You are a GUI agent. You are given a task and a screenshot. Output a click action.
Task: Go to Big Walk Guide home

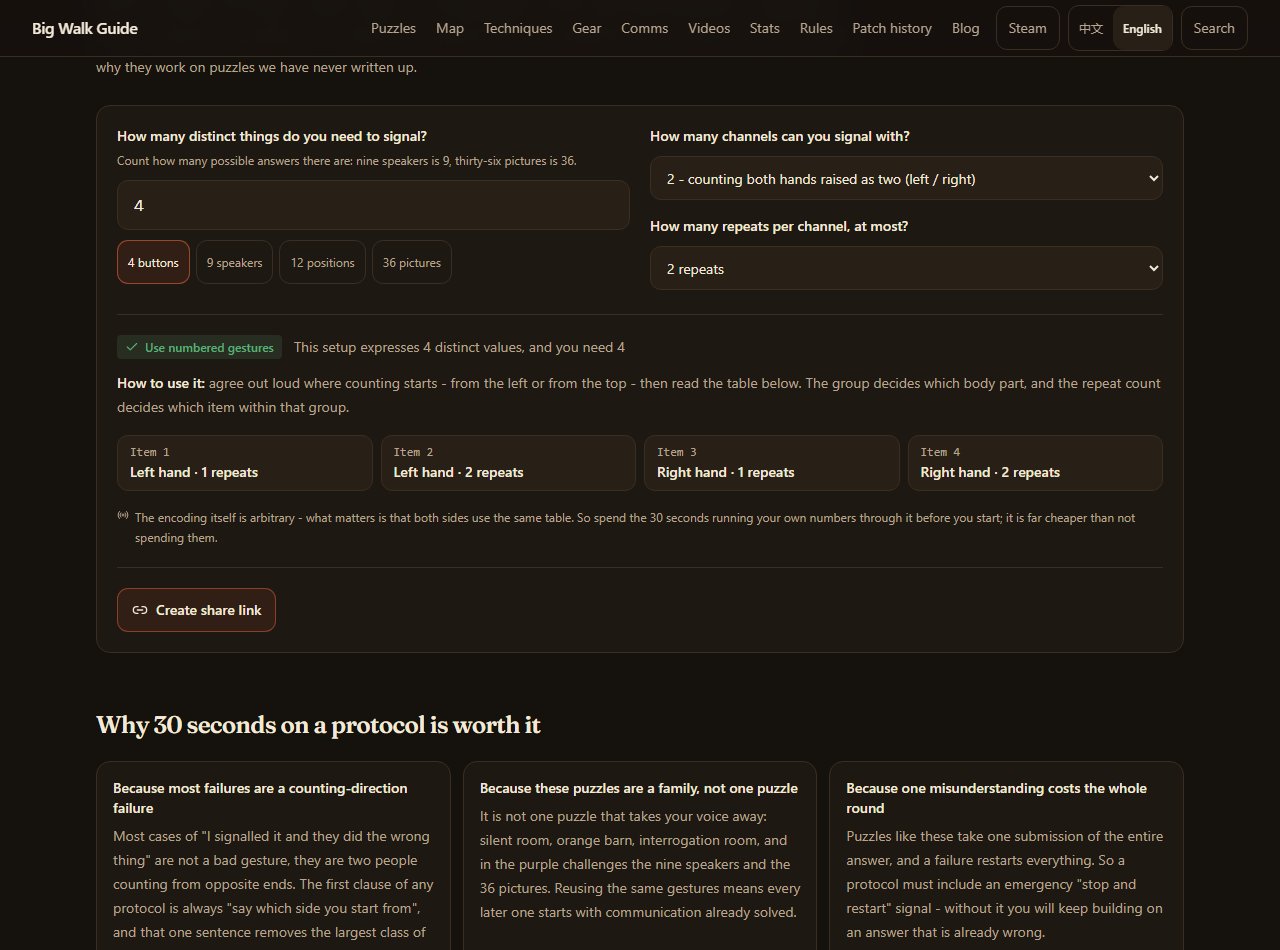(x=85, y=28)
